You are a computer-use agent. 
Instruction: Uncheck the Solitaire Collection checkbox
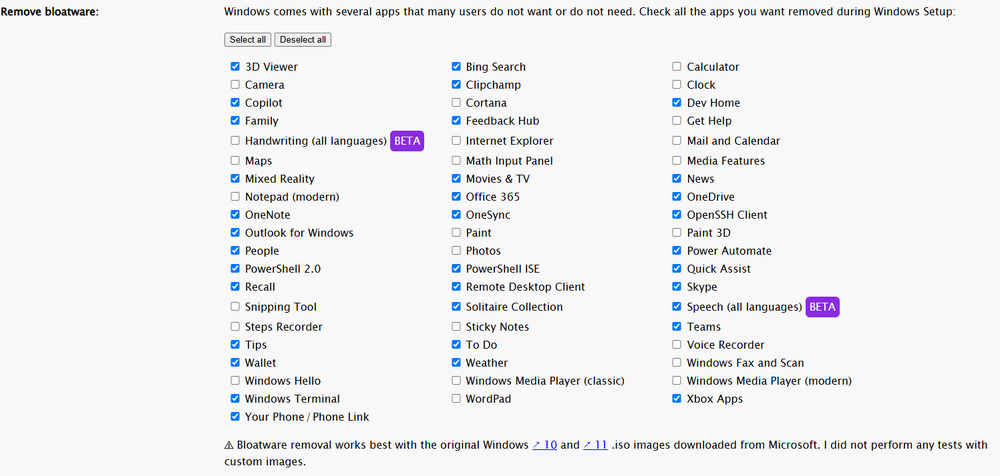coord(456,306)
